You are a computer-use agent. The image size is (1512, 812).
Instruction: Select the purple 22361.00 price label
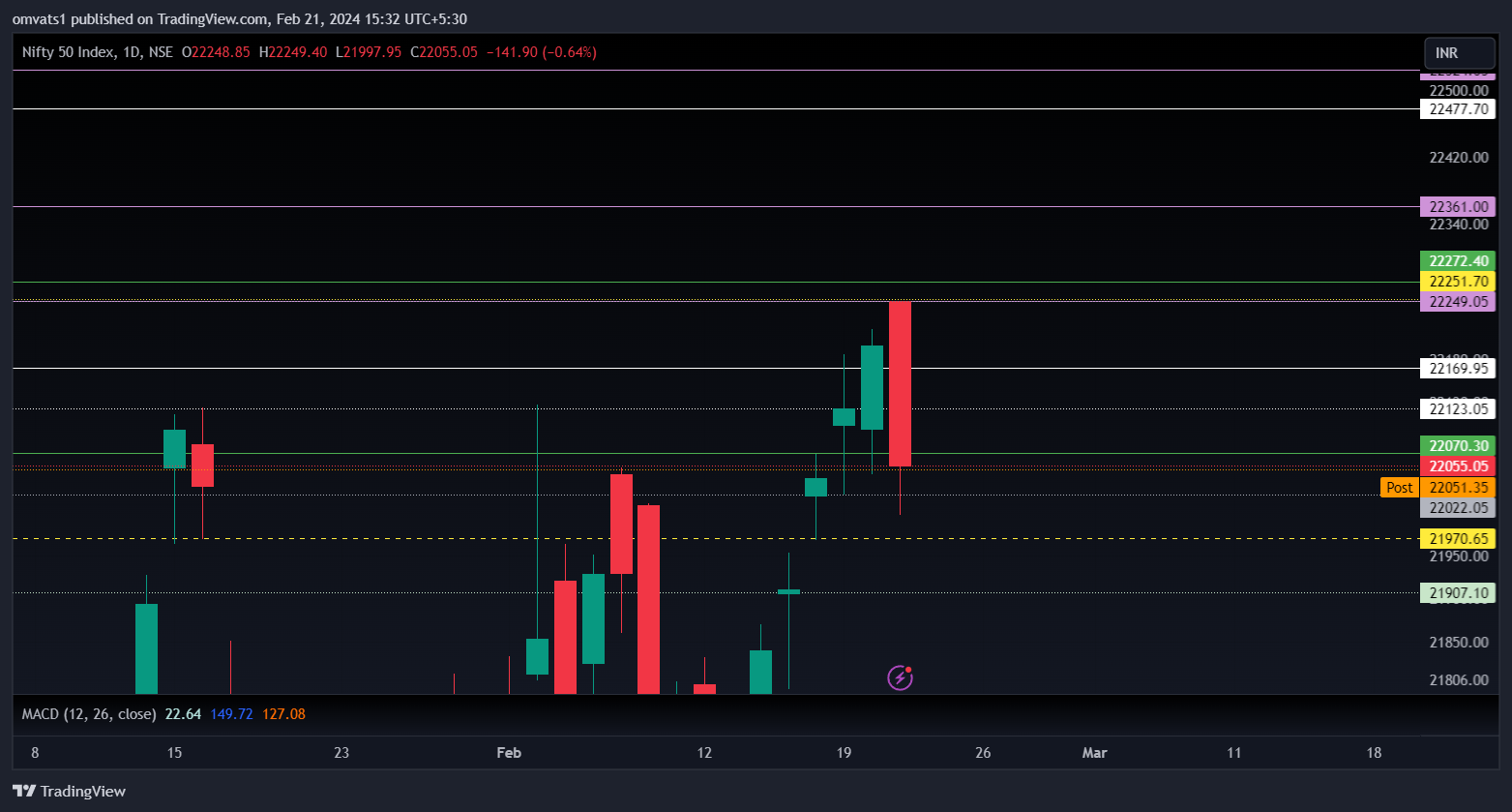(x=1458, y=207)
